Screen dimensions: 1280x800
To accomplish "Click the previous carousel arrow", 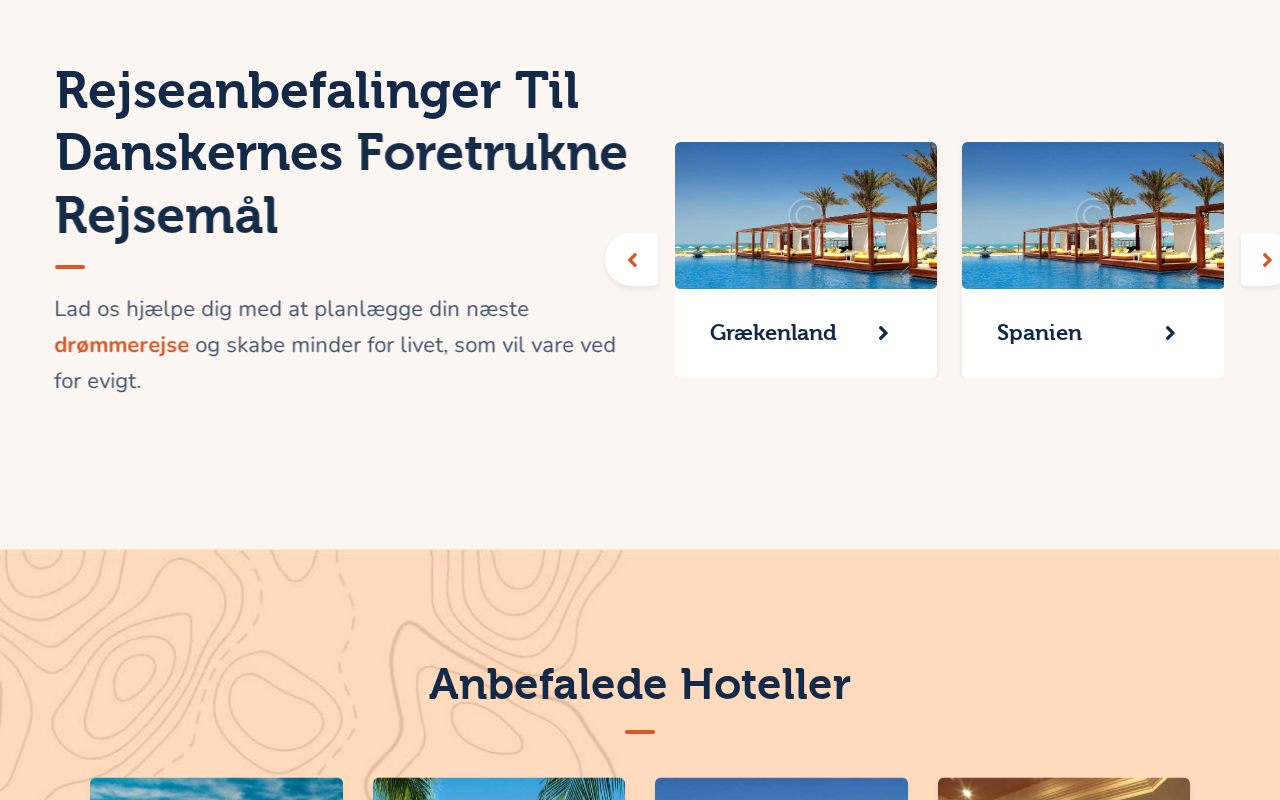I will point(632,260).
